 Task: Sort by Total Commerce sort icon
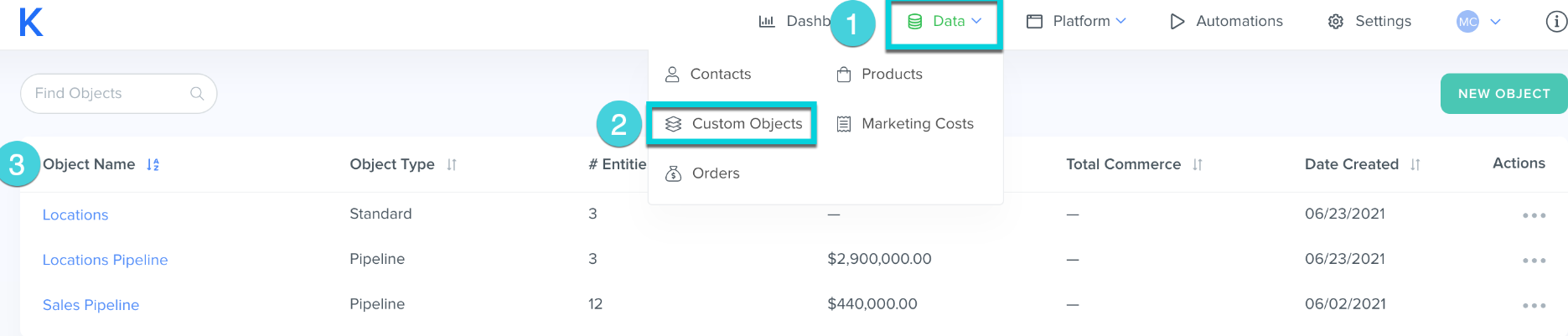1198,165
